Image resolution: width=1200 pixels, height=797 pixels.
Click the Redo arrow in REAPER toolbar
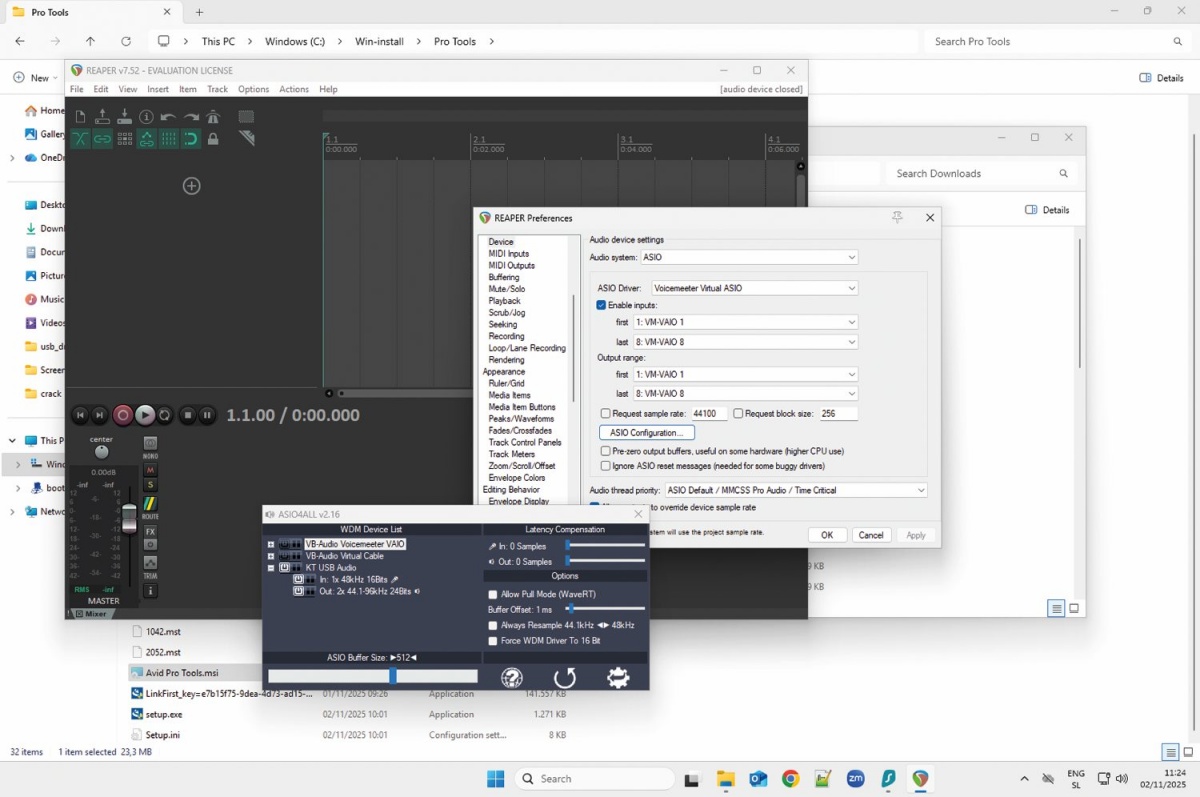[190, 117]
